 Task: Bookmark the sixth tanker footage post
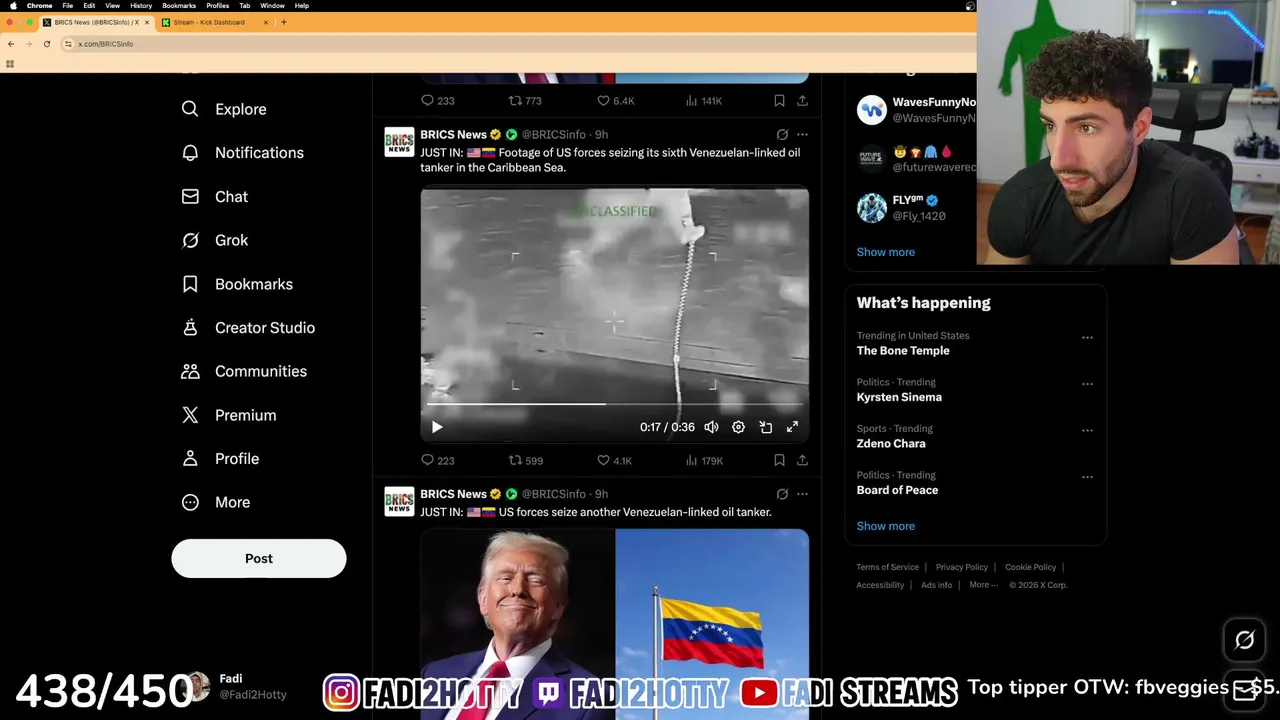click(779, 460)
